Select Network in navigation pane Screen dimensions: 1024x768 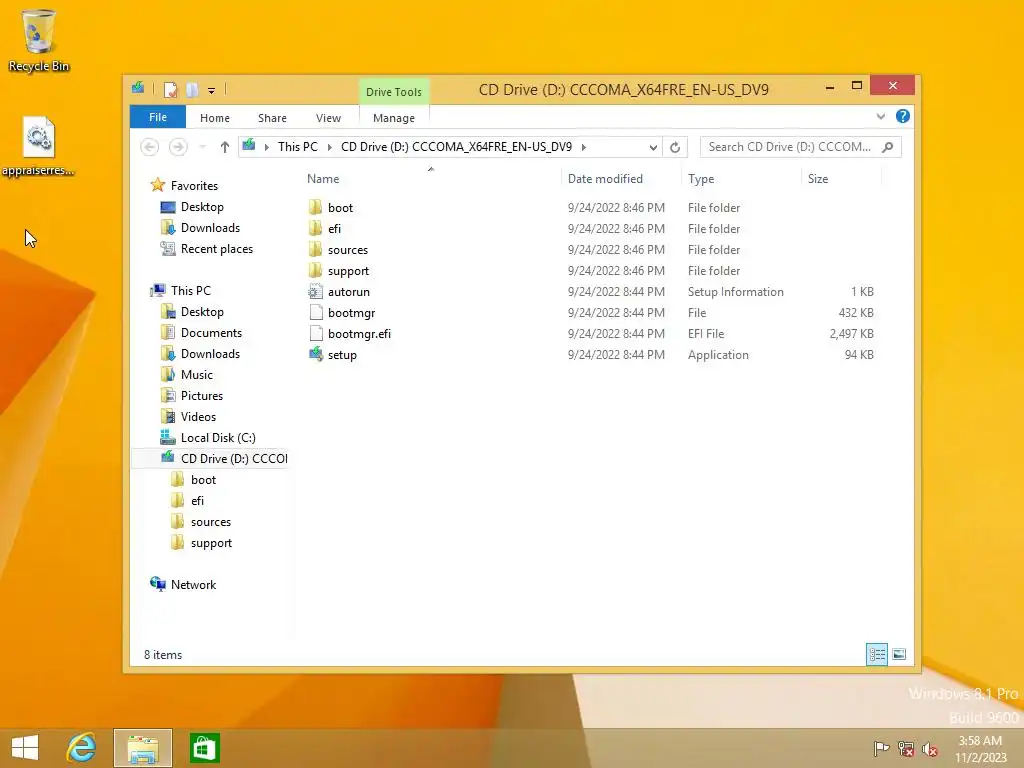pos(193,584)
